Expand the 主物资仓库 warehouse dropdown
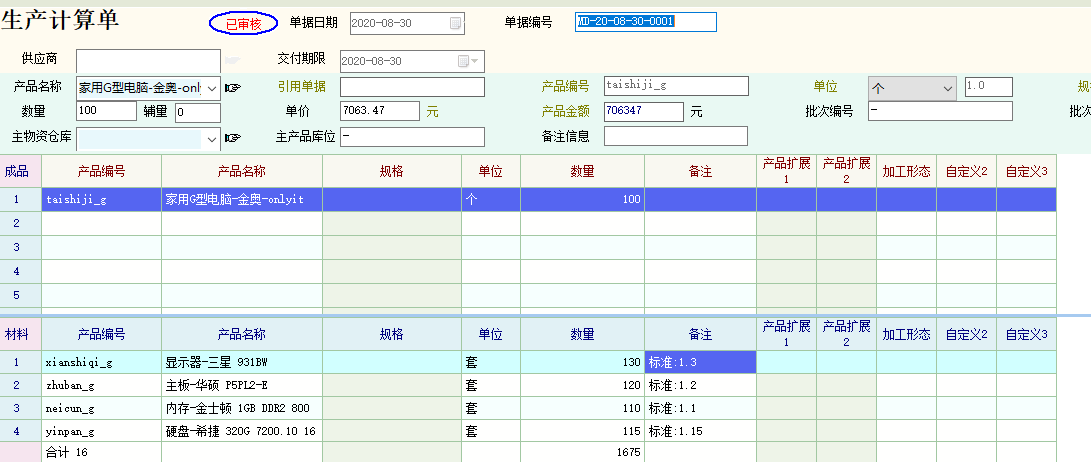 coord(212,138)
